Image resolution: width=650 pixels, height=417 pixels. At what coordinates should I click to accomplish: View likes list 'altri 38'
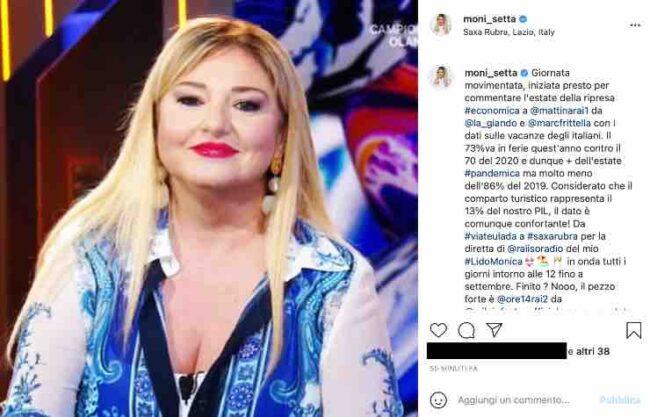pos(593,352)
